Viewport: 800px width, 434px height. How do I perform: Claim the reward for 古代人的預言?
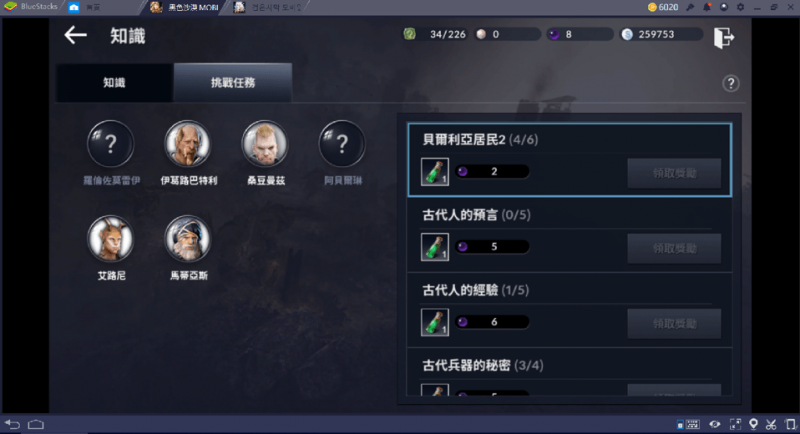click(674, 248)
